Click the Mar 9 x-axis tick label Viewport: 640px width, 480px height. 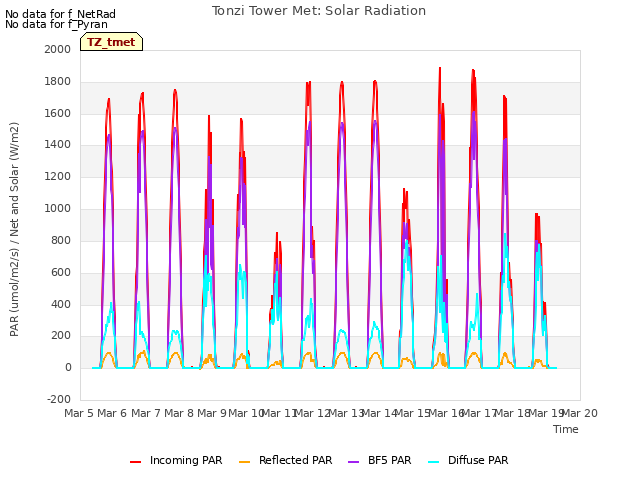[x=212, y=413]
